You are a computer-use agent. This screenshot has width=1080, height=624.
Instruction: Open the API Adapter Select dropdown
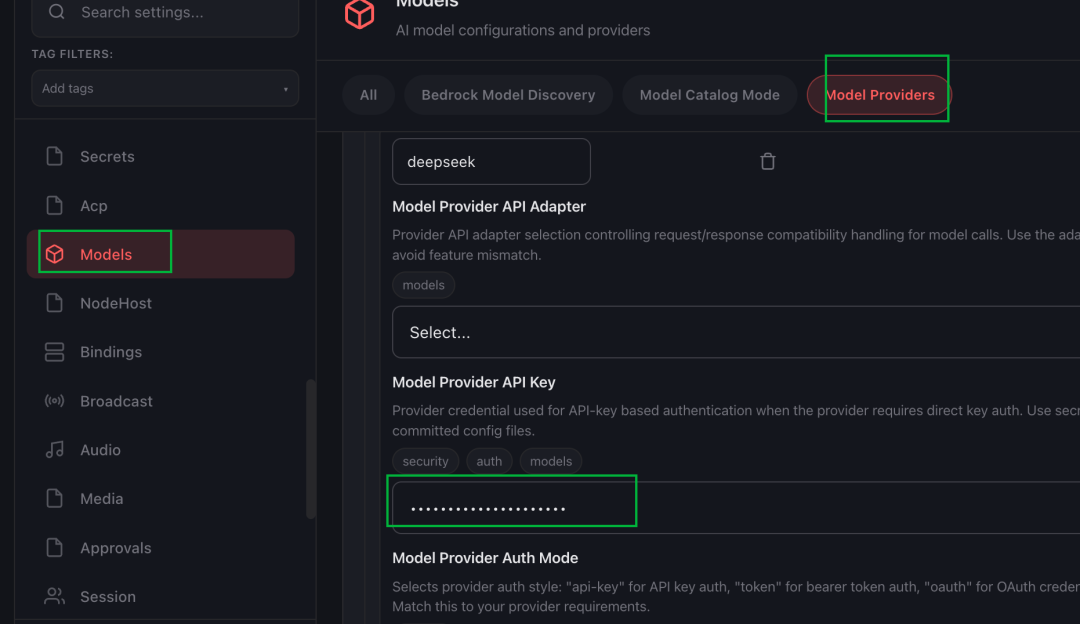[736, 332]
